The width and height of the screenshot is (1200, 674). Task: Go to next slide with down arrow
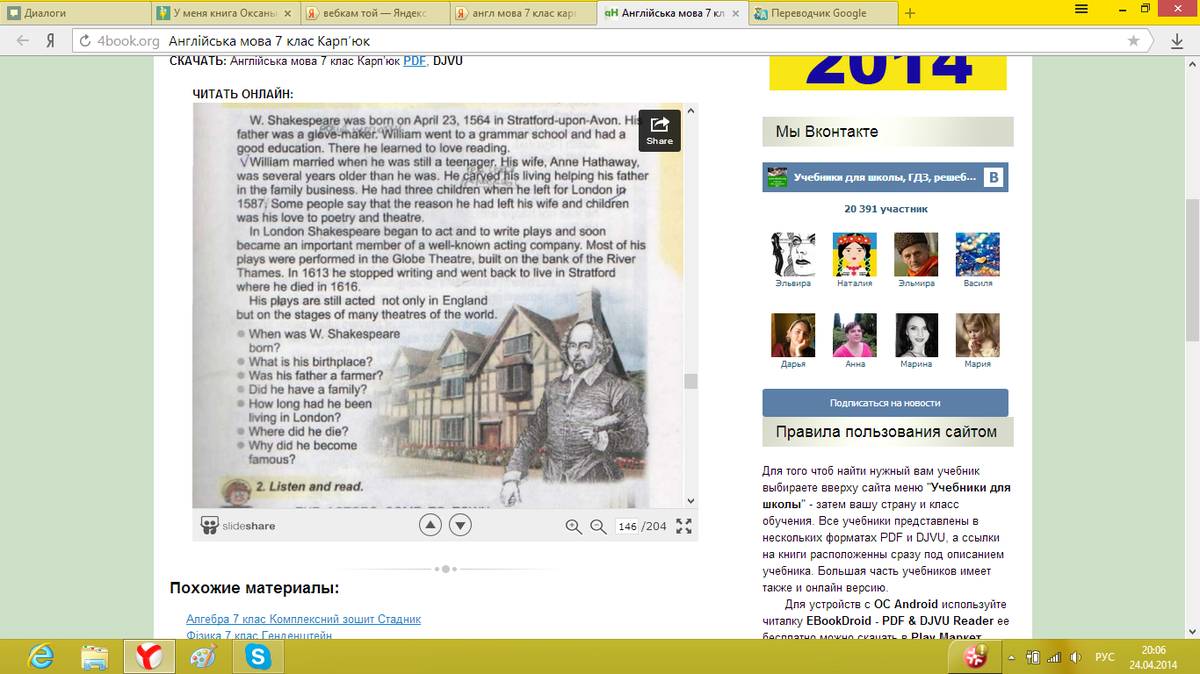pyautogui.click(x=460, y=526)
